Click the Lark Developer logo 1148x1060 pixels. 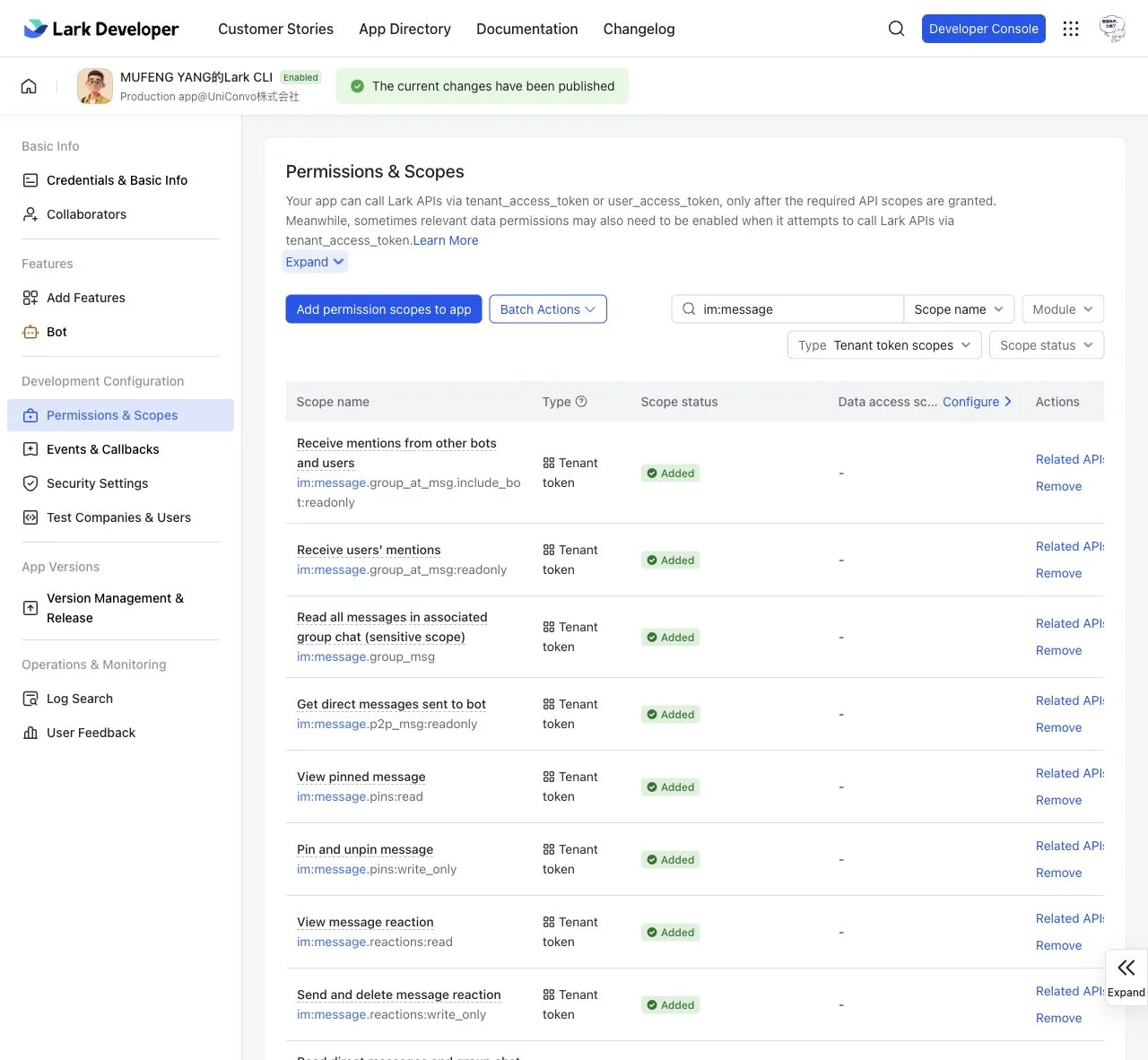101,29
